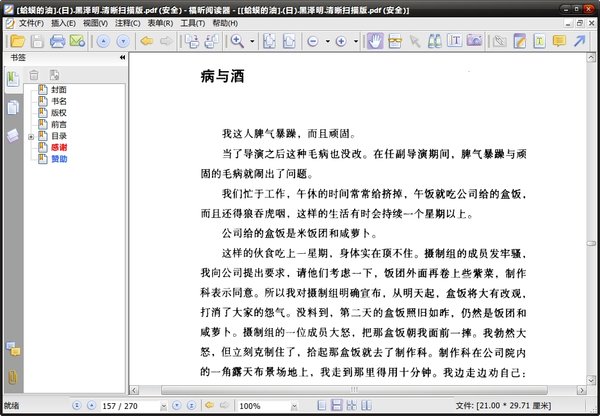This screenshot has width=600, height=416.
Task: Open the 文件(F) menu
Action: [24, 21]
